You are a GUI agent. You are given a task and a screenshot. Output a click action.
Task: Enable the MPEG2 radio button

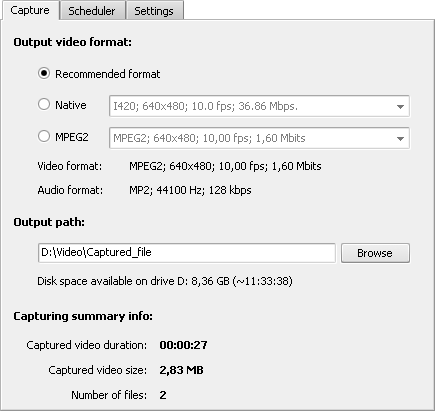click(x=44, y=136)
